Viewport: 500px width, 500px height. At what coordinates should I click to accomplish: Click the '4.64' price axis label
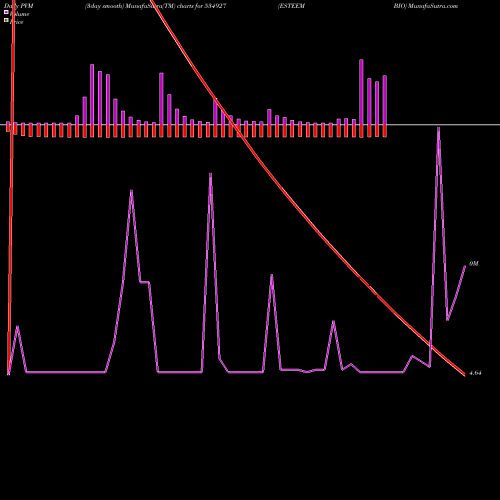point(475,373)
